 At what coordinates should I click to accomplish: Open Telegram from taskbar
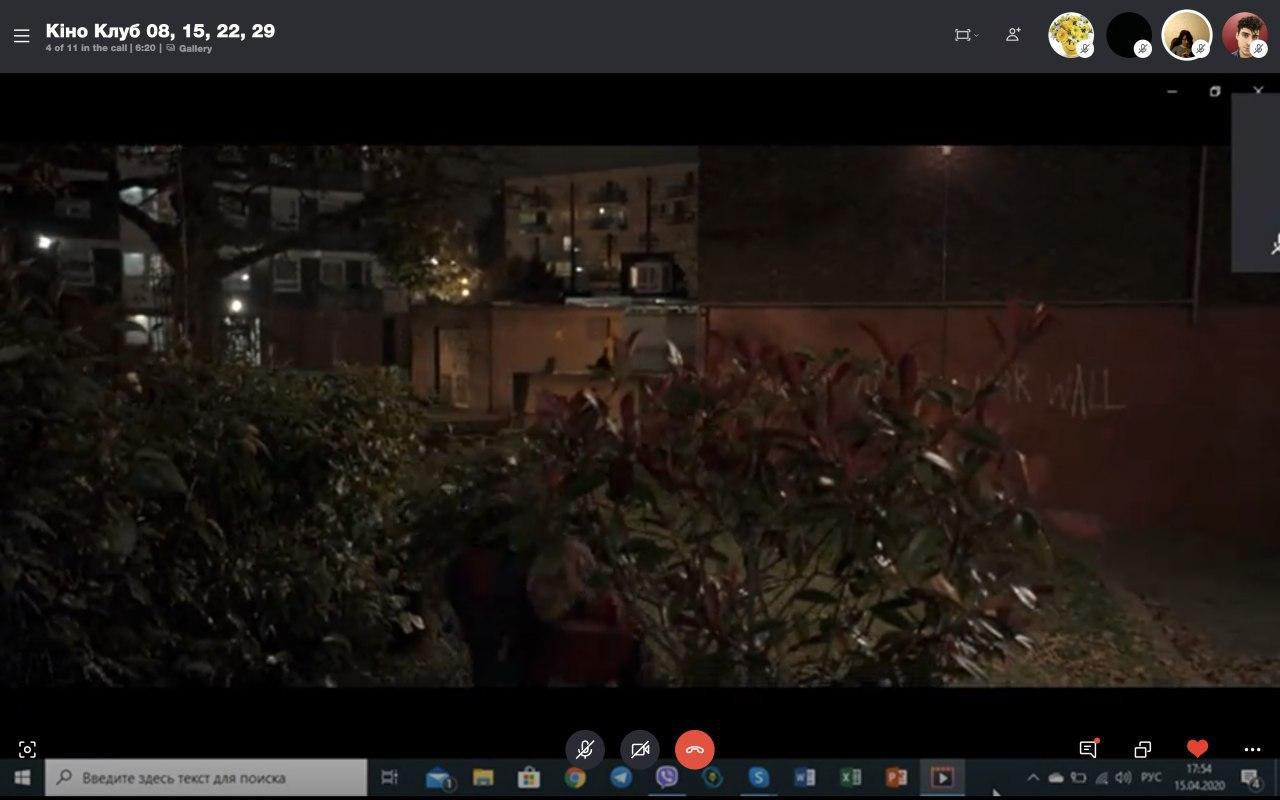pos(621,777)
